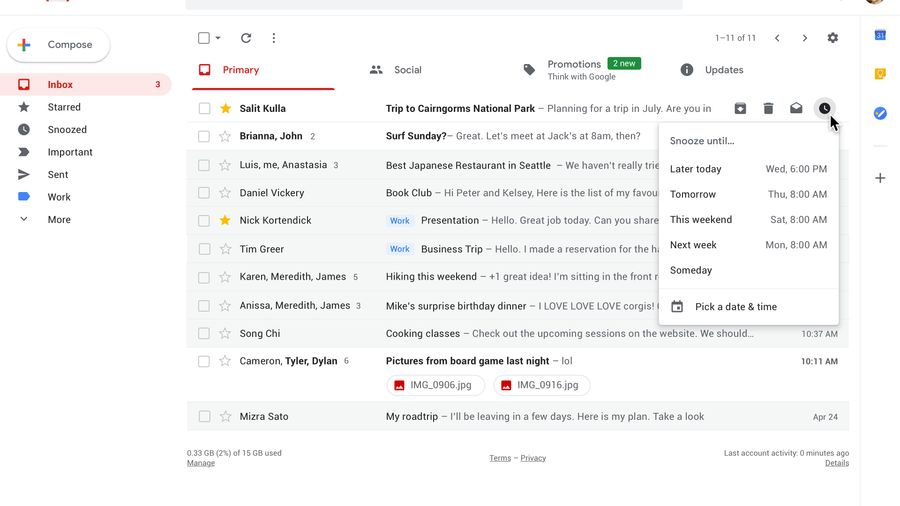
Task: Archive the Salit Kulla email
Action: 740,108
